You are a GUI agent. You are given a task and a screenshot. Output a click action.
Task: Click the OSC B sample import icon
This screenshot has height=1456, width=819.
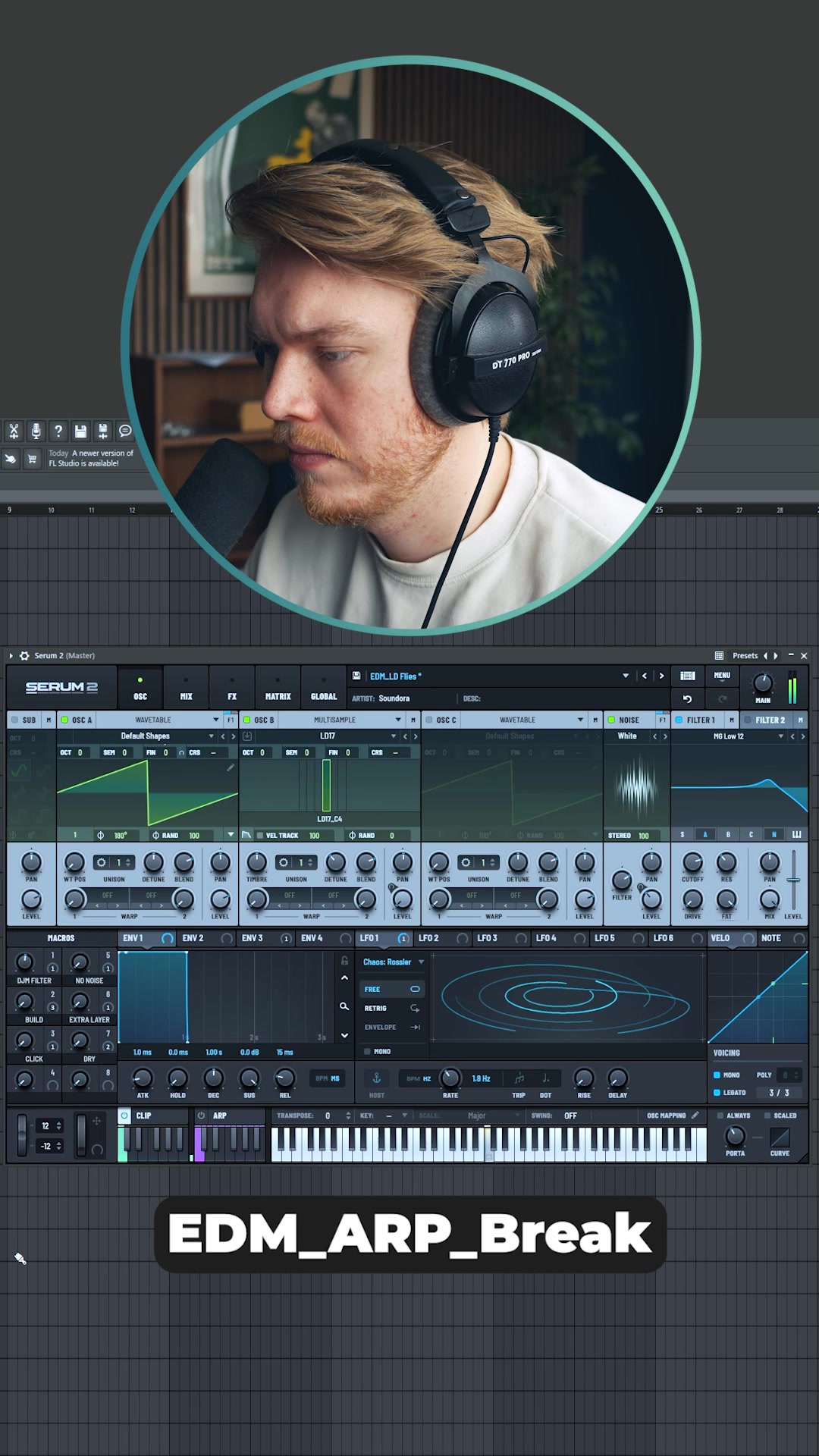pyautogui.click(x=247, y=736)
